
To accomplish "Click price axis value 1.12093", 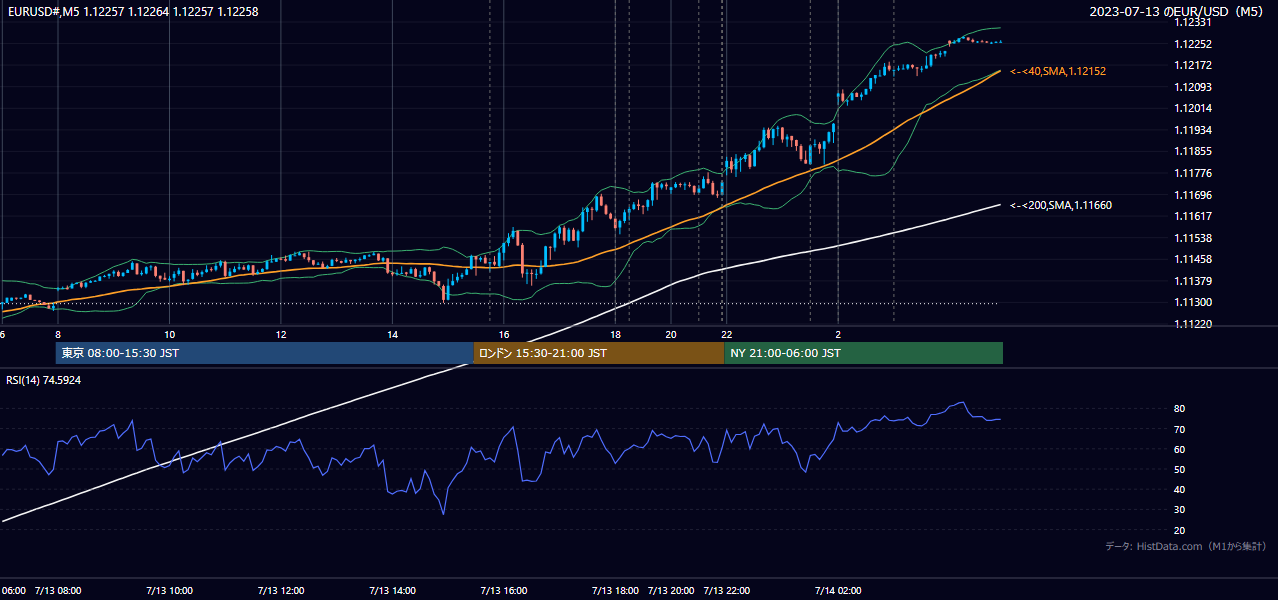I will click(1193, 87).
